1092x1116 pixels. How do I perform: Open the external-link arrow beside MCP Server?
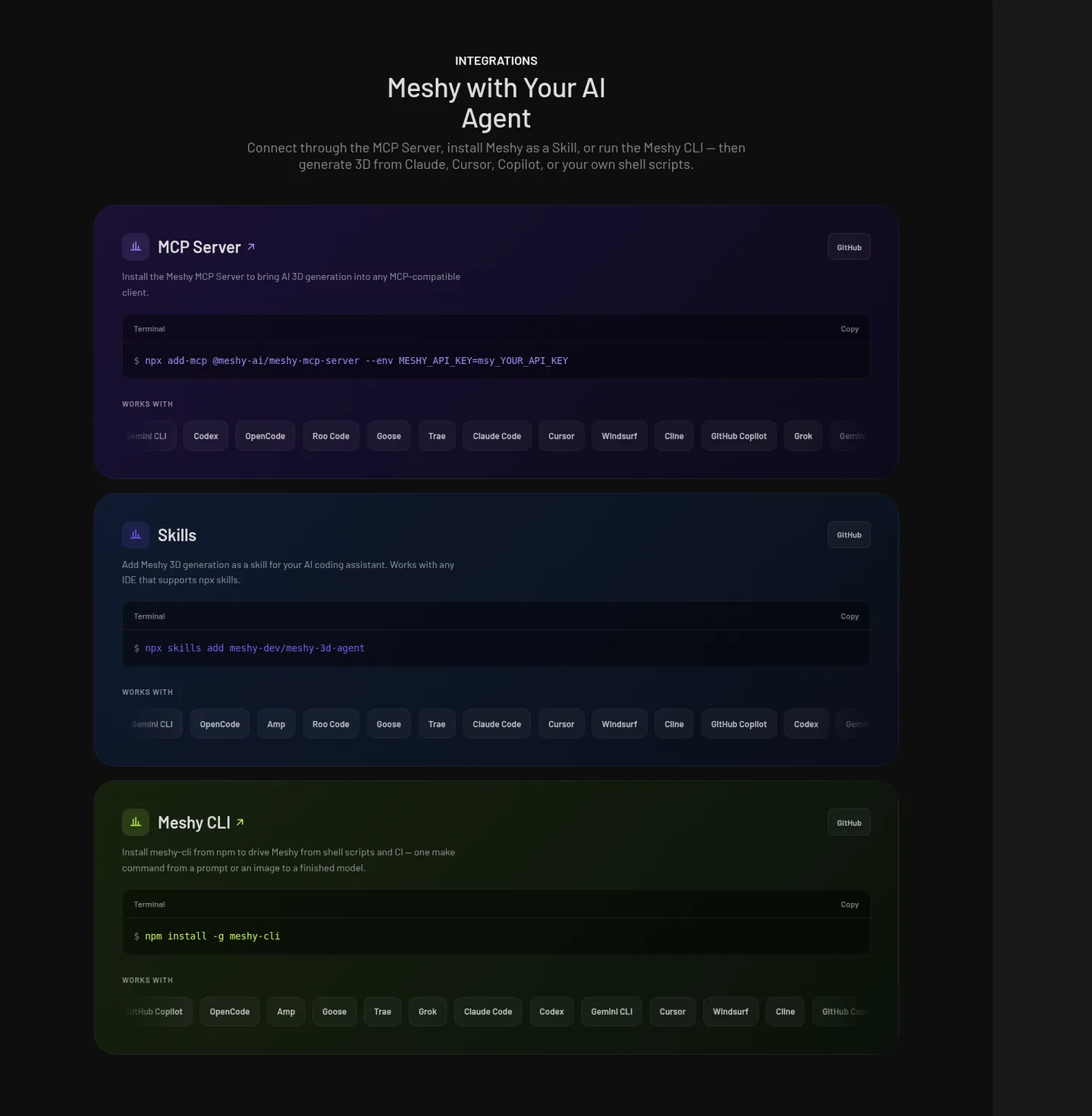[x=251, y=246]
